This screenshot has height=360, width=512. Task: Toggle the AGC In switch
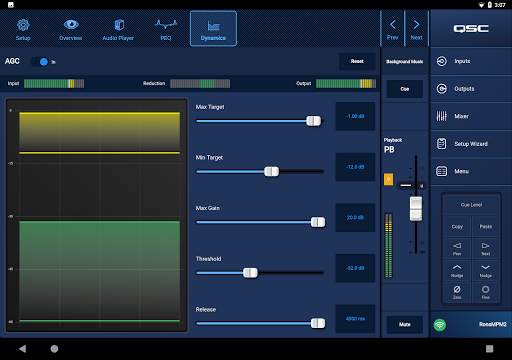coord(40,62)
